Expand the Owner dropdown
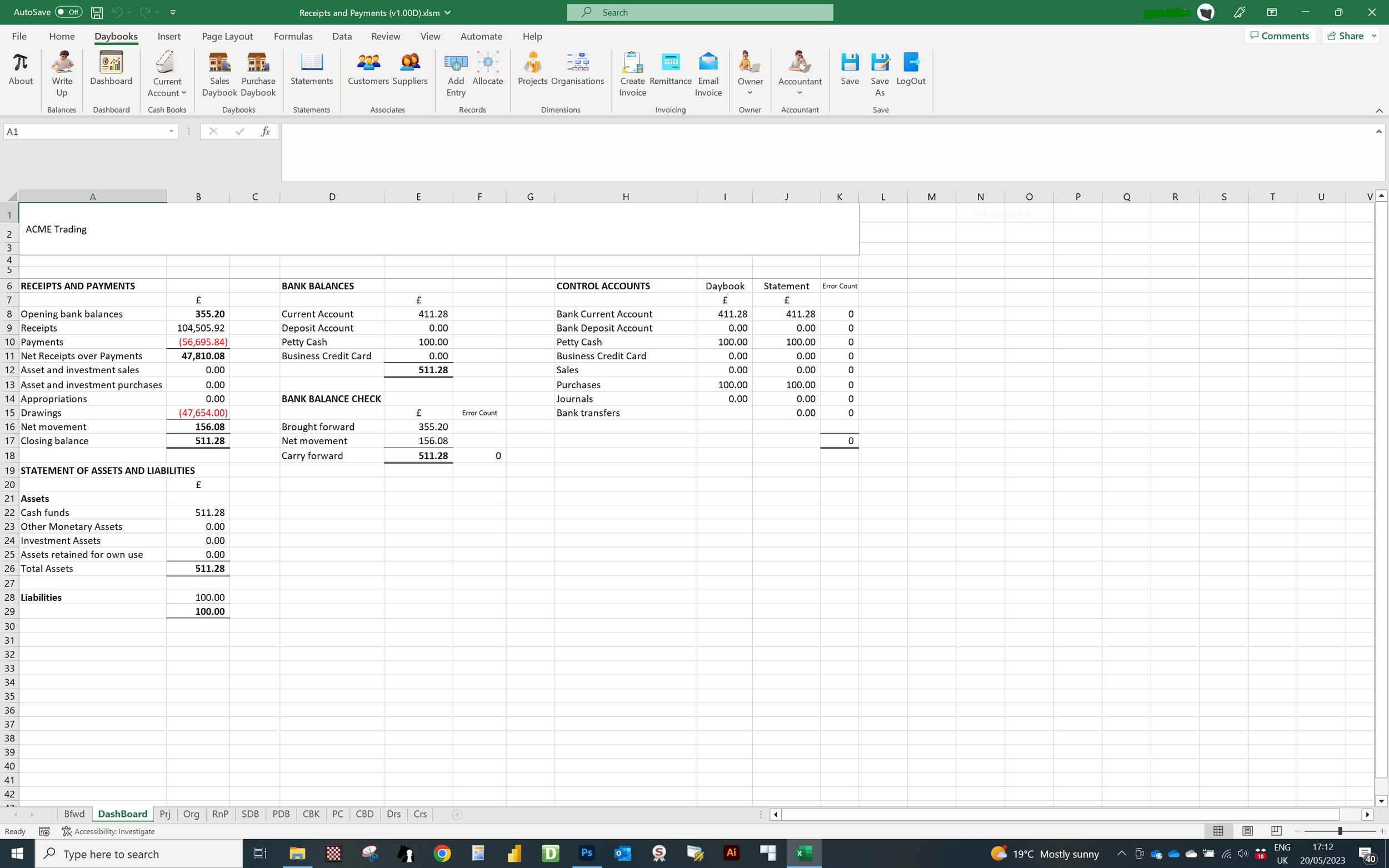 coord(750,92)
